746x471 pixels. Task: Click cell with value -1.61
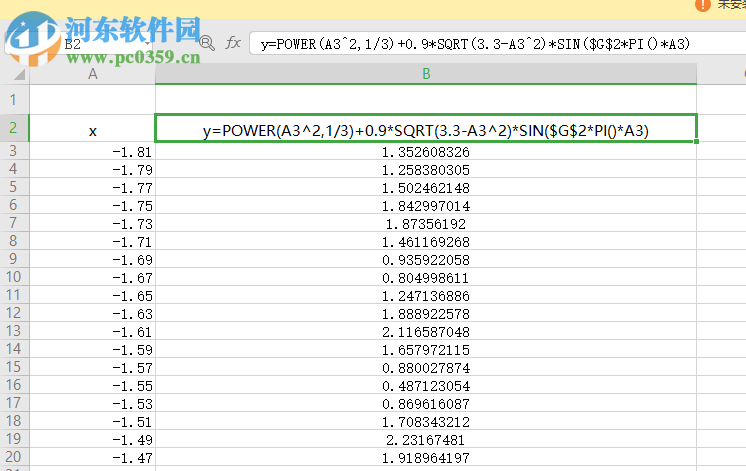coord(92,332)
